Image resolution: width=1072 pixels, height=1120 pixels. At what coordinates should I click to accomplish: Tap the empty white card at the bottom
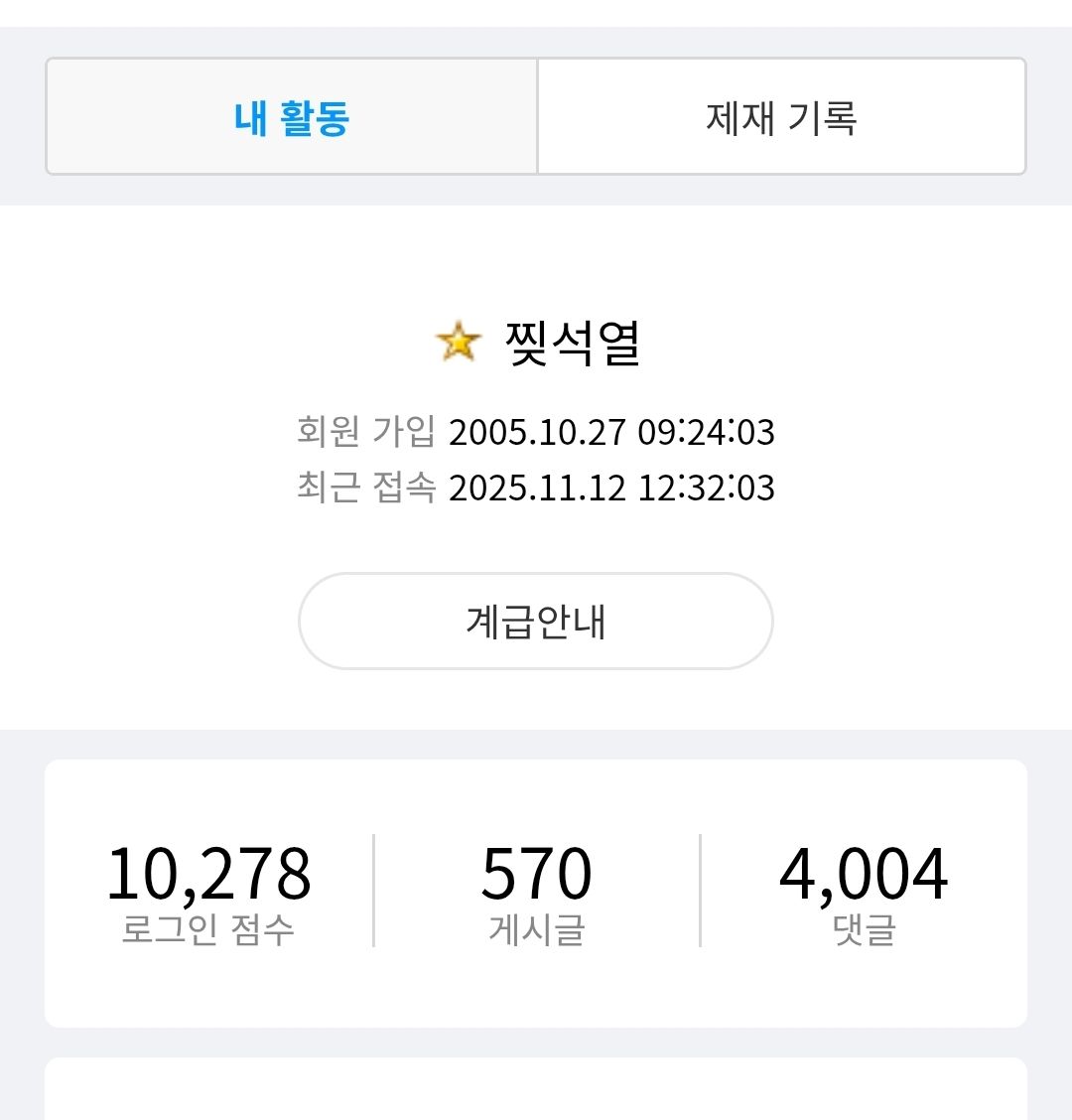click(x=536, y=1090)
